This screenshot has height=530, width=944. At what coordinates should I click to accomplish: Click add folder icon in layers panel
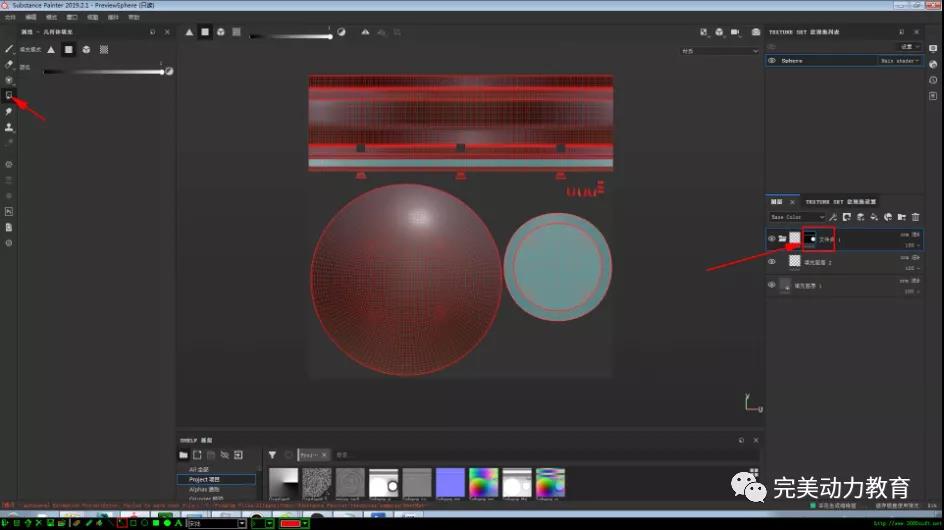coord(901,217)
